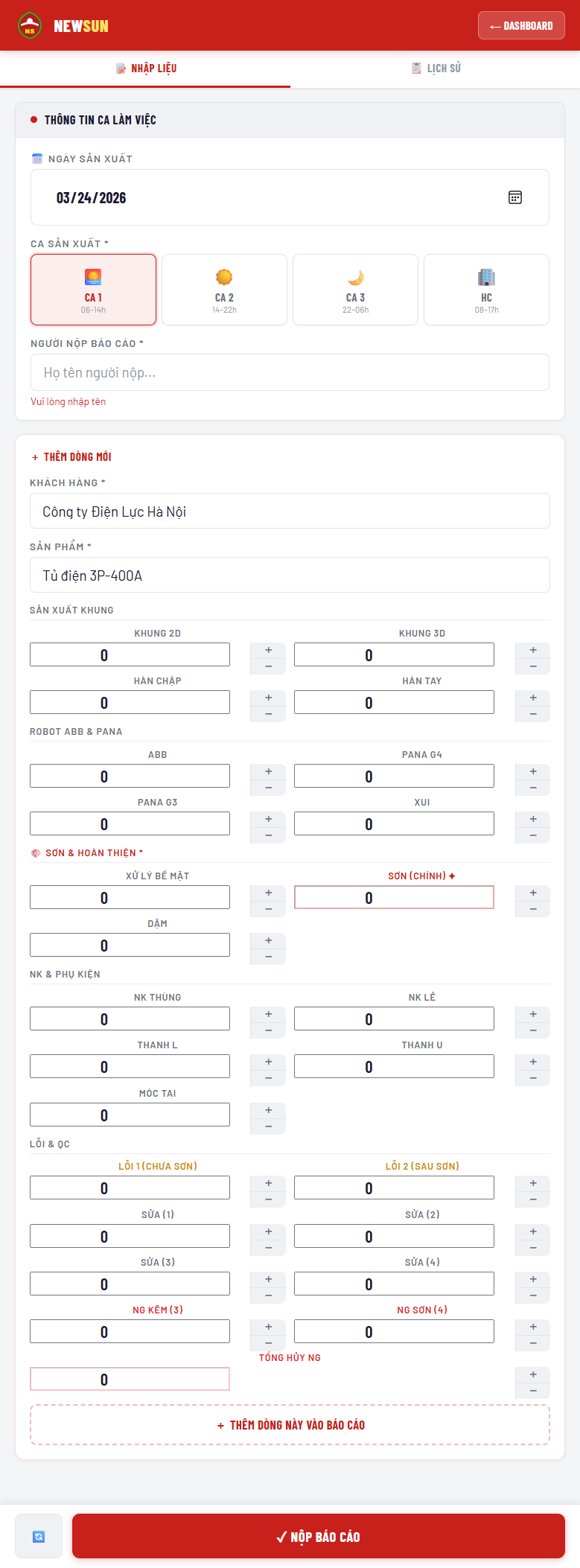The image size is (580, 1568).
Task: Select shift CA 1 (06-14h)
Action: point(93,290)
